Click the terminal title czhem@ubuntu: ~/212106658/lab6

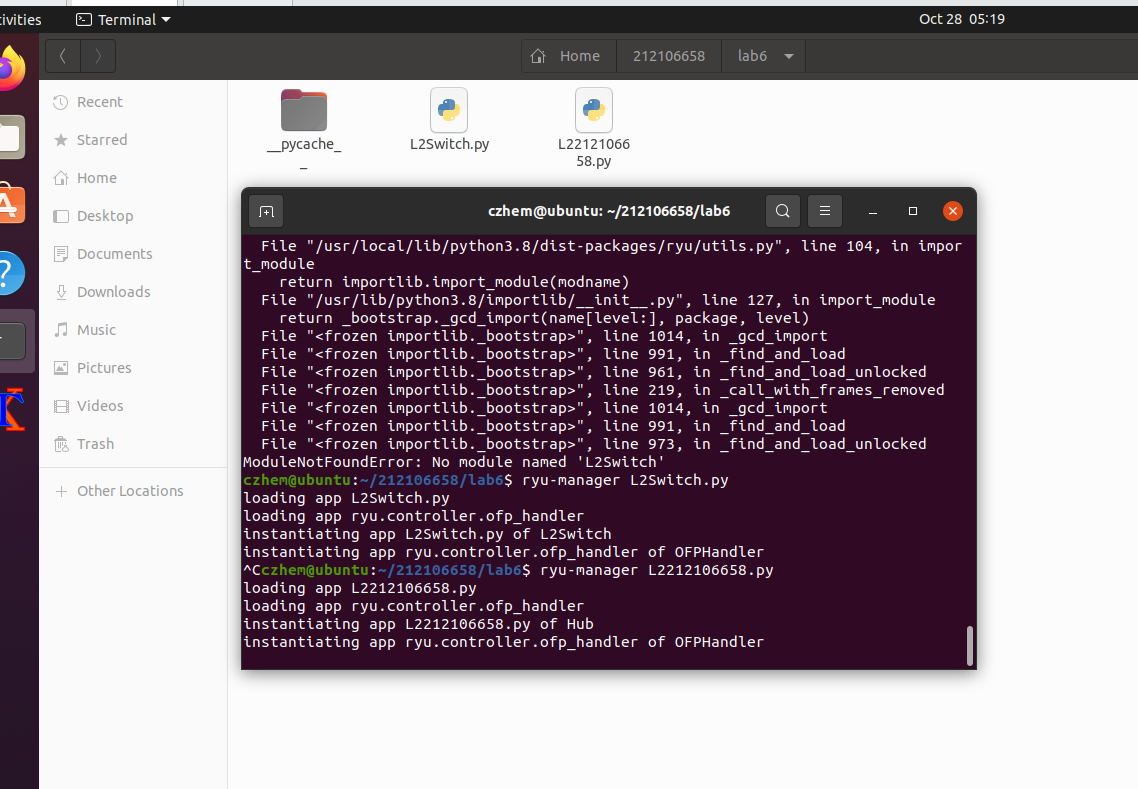click(609, 211)
